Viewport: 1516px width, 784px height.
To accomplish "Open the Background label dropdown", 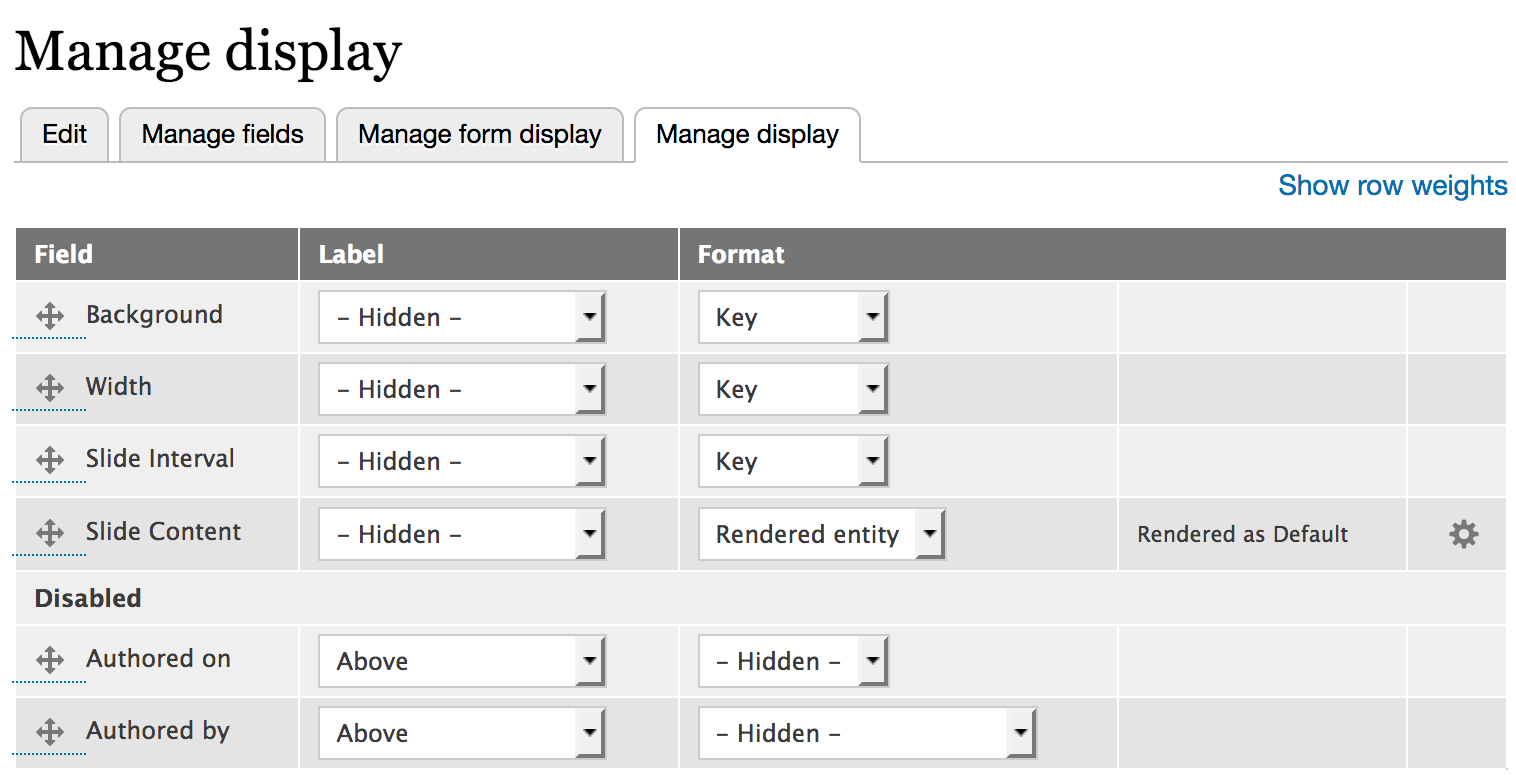I will (x=462, y=317).
